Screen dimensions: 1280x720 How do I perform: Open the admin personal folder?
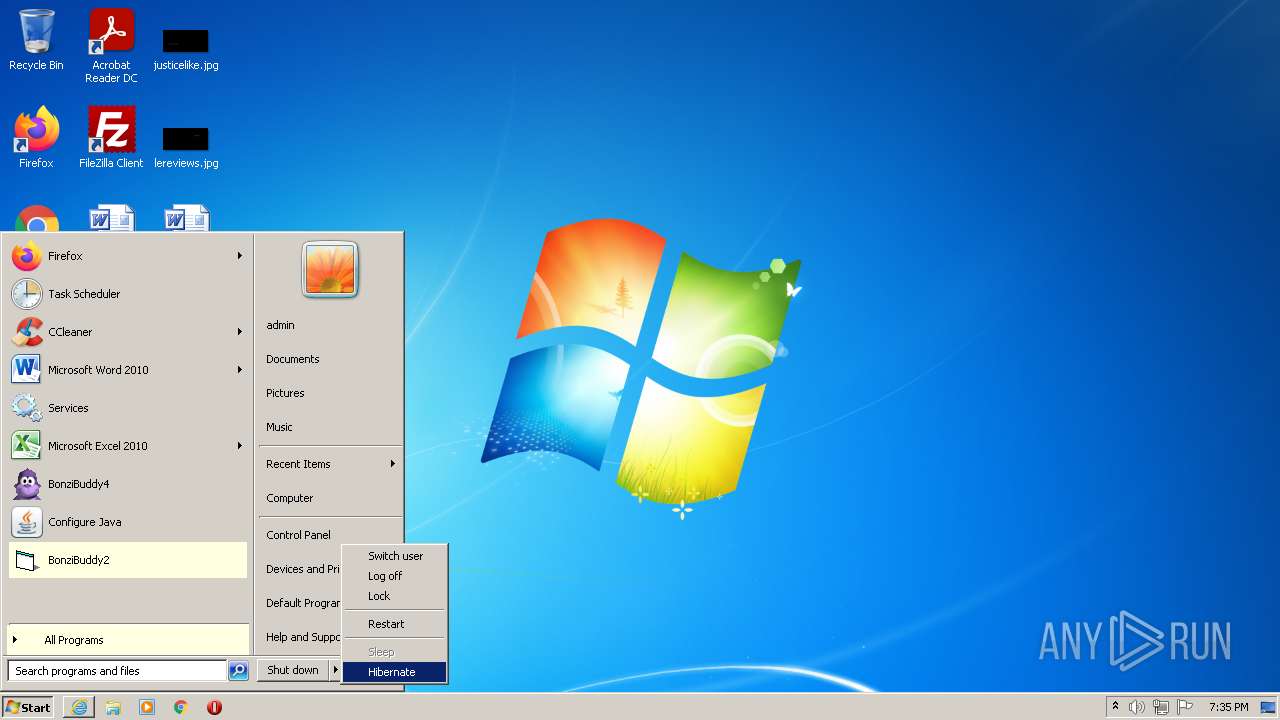coord(330,325)
